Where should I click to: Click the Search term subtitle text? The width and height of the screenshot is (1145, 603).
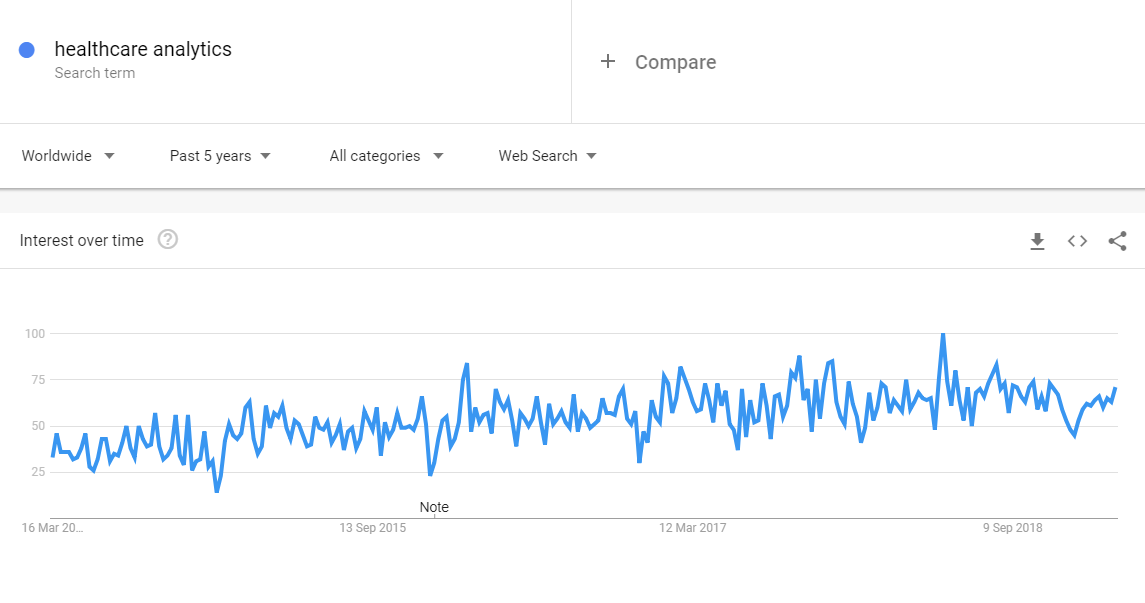click(95, 73)
